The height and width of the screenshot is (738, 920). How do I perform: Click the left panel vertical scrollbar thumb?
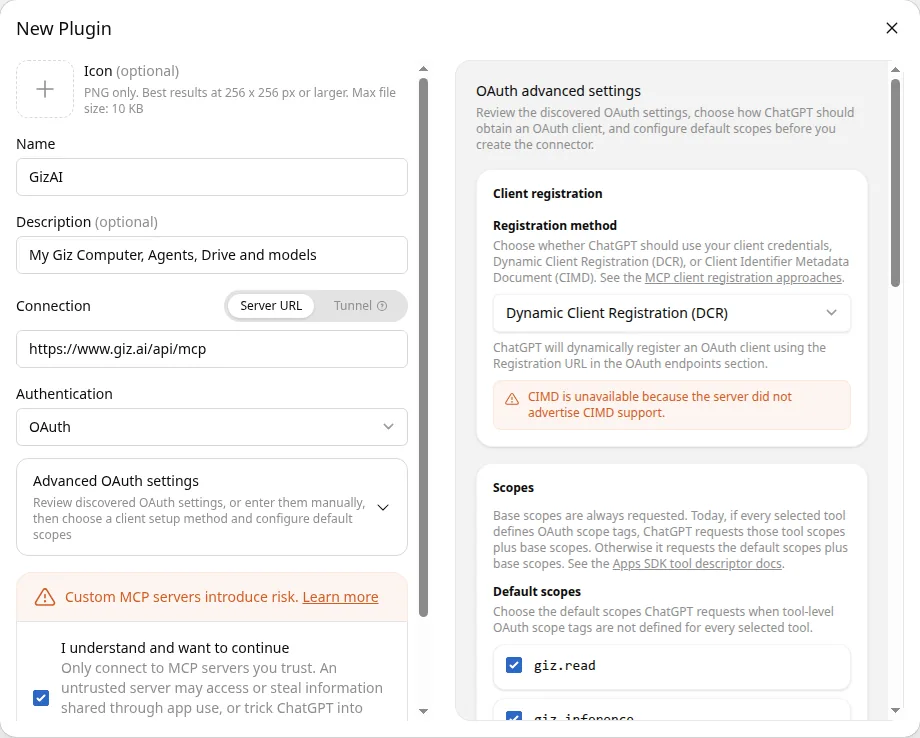tap(424, 347)
